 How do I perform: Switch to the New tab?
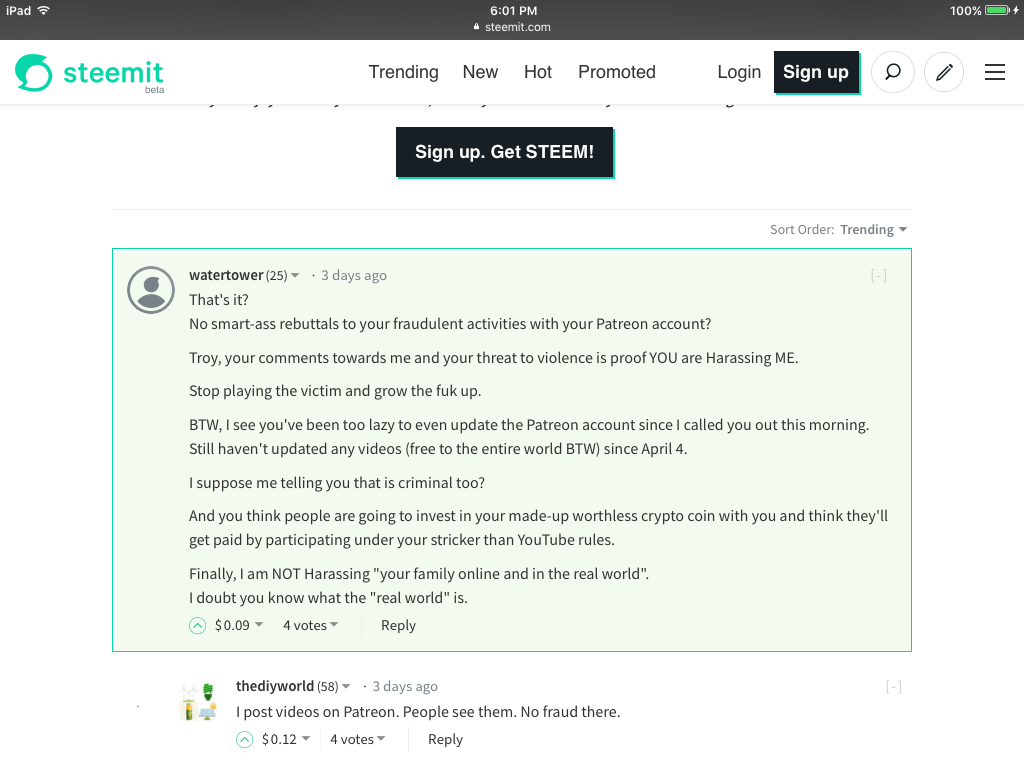(x=480, y=72)
